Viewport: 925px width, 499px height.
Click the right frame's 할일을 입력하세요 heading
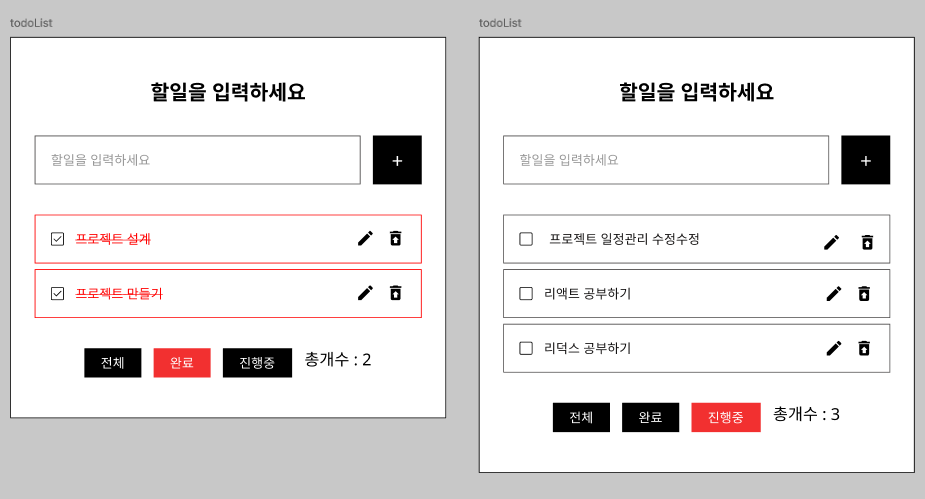tap(696, 92)
